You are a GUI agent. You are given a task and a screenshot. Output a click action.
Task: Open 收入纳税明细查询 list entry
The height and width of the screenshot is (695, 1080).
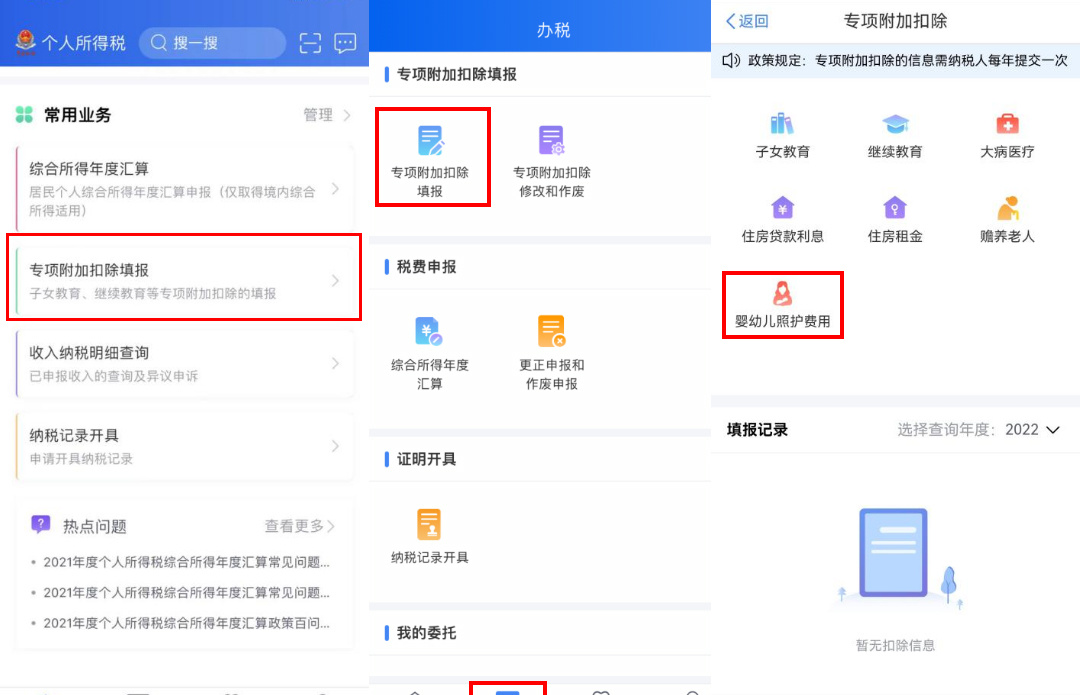coord(184,363)
